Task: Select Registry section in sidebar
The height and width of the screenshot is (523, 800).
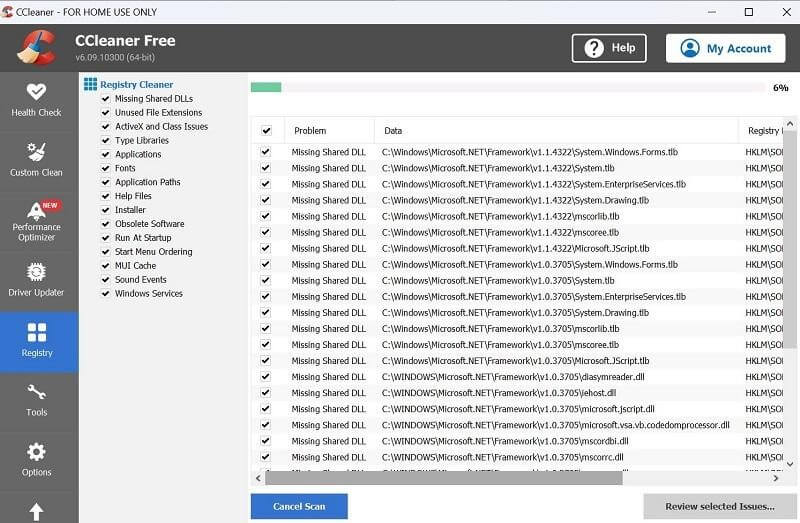Action: click(x=37, y=342)
